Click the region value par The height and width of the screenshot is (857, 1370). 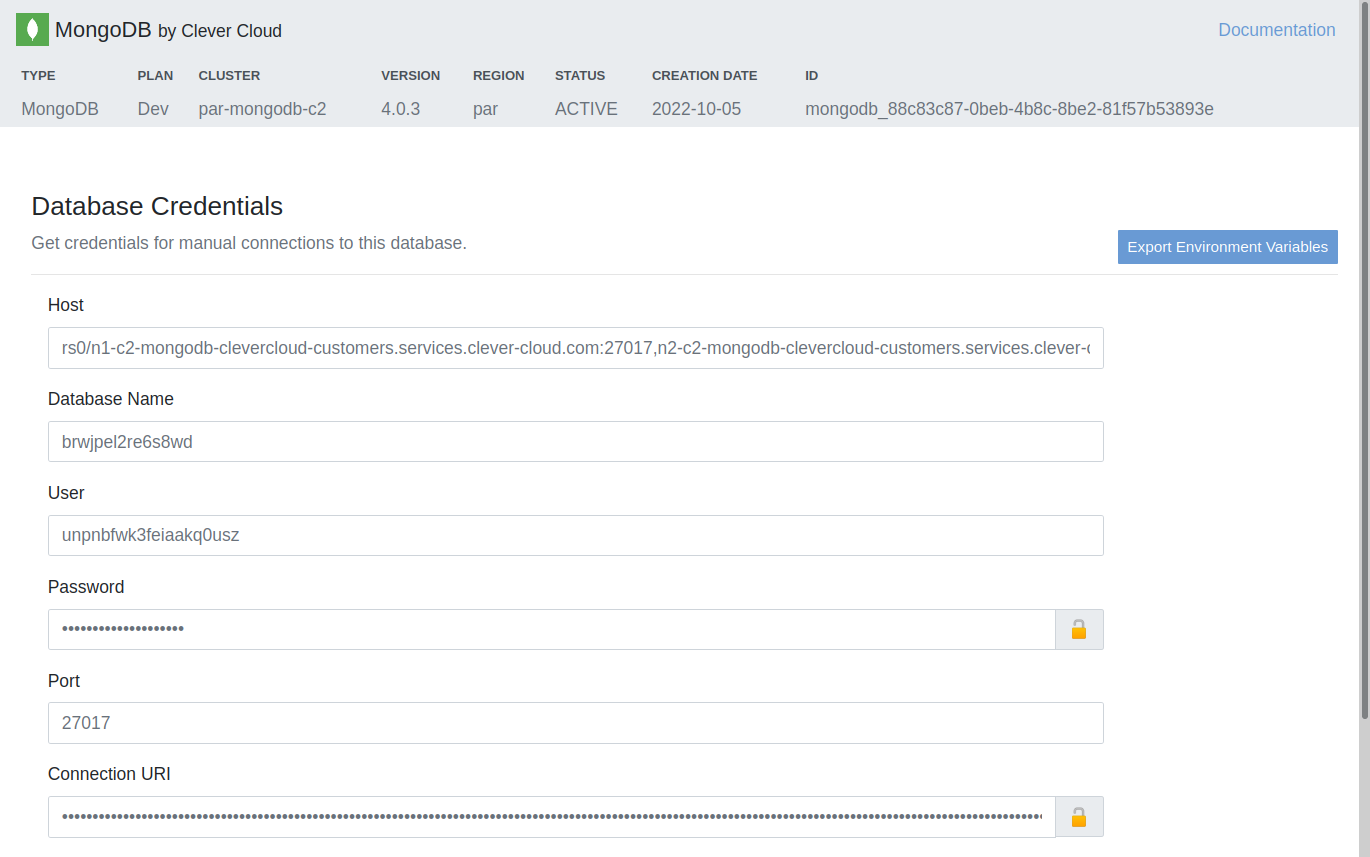[x=485, y=109]
